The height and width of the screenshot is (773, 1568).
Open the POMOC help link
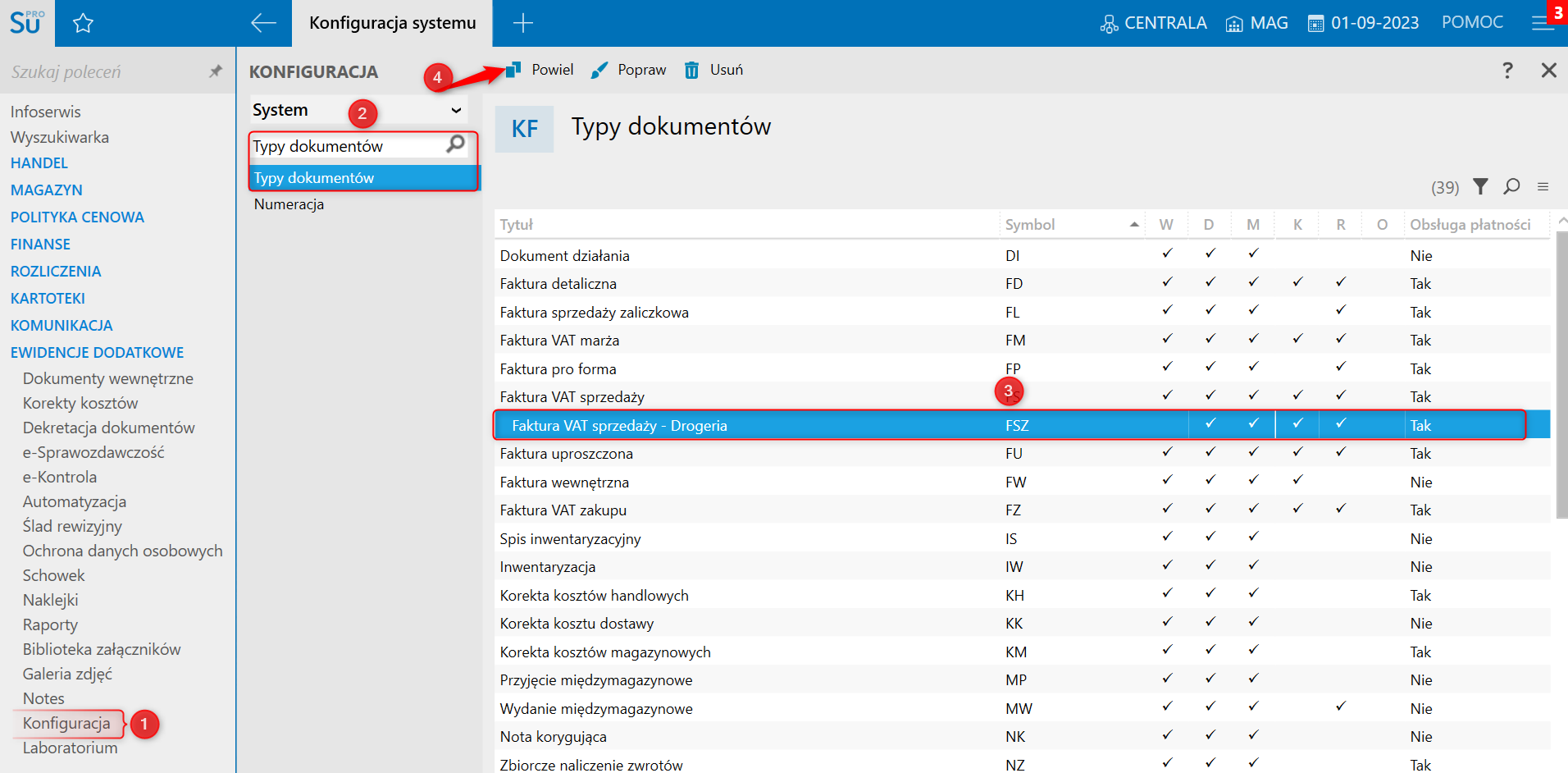pos(1472,23)
